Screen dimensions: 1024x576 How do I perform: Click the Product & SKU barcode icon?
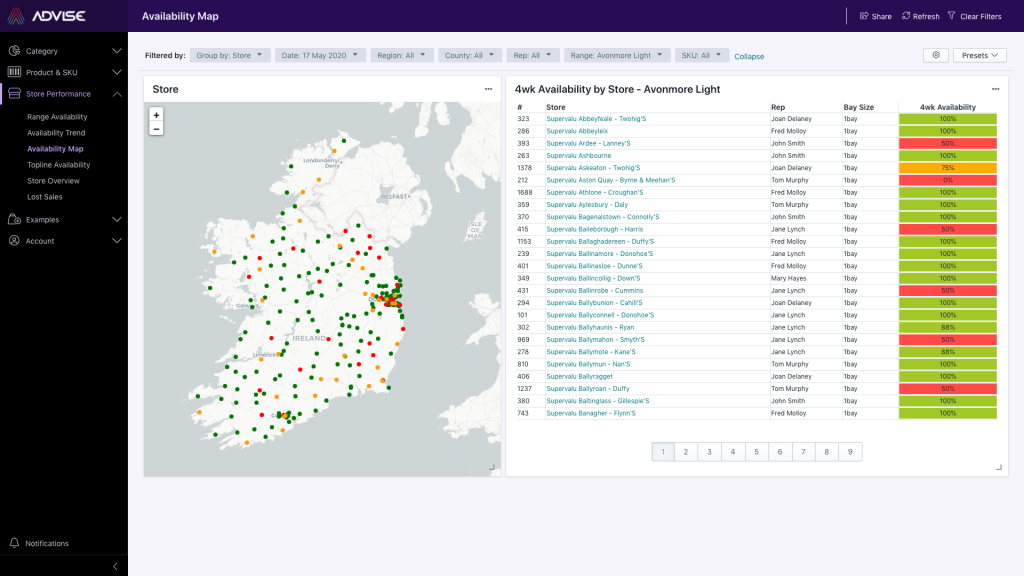(14, 72)
